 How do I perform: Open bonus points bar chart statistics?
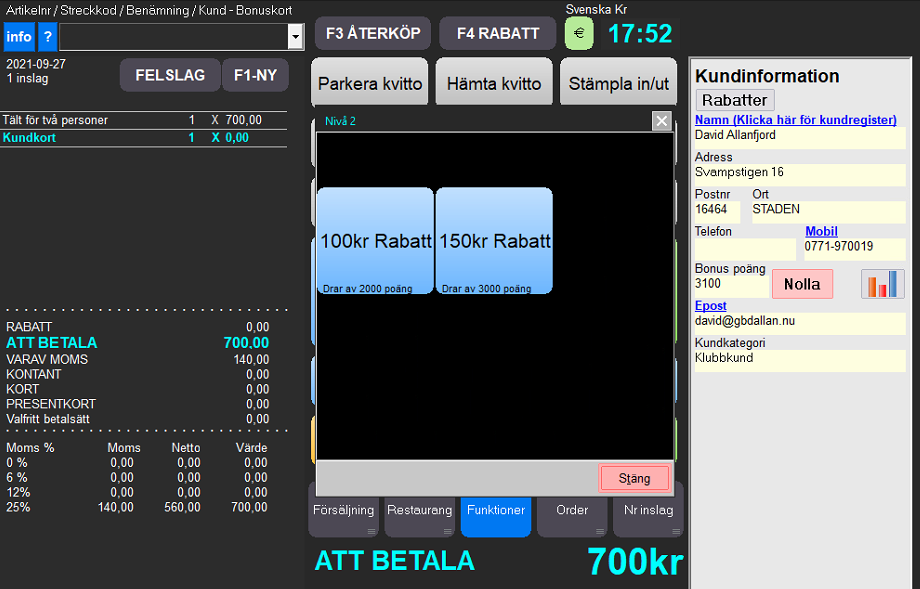click(x=882, y=284)
